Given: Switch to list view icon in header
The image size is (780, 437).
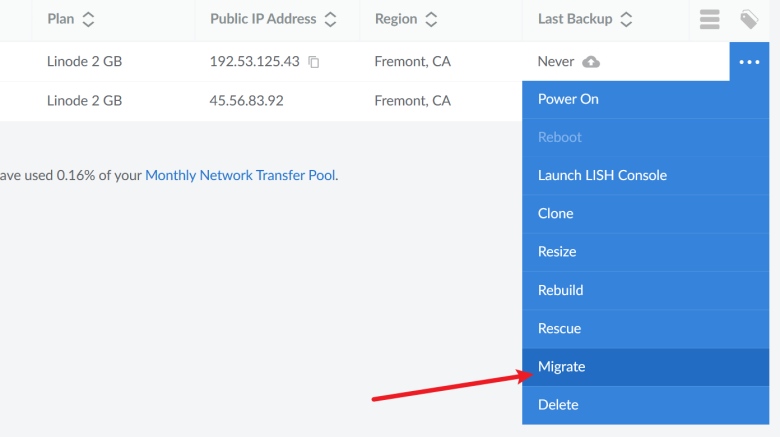Looking at the screenshot, I should click(x=709, y=19).
